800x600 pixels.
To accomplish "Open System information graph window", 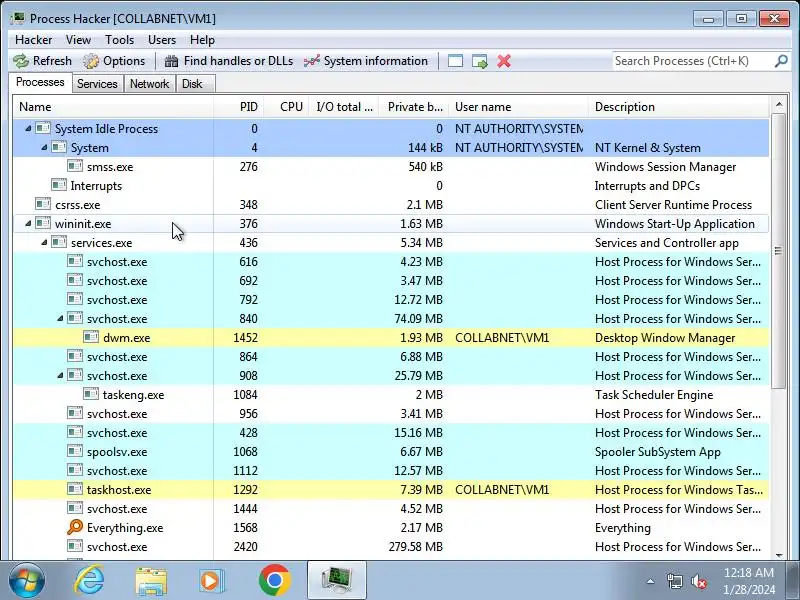I will [366, 61].
